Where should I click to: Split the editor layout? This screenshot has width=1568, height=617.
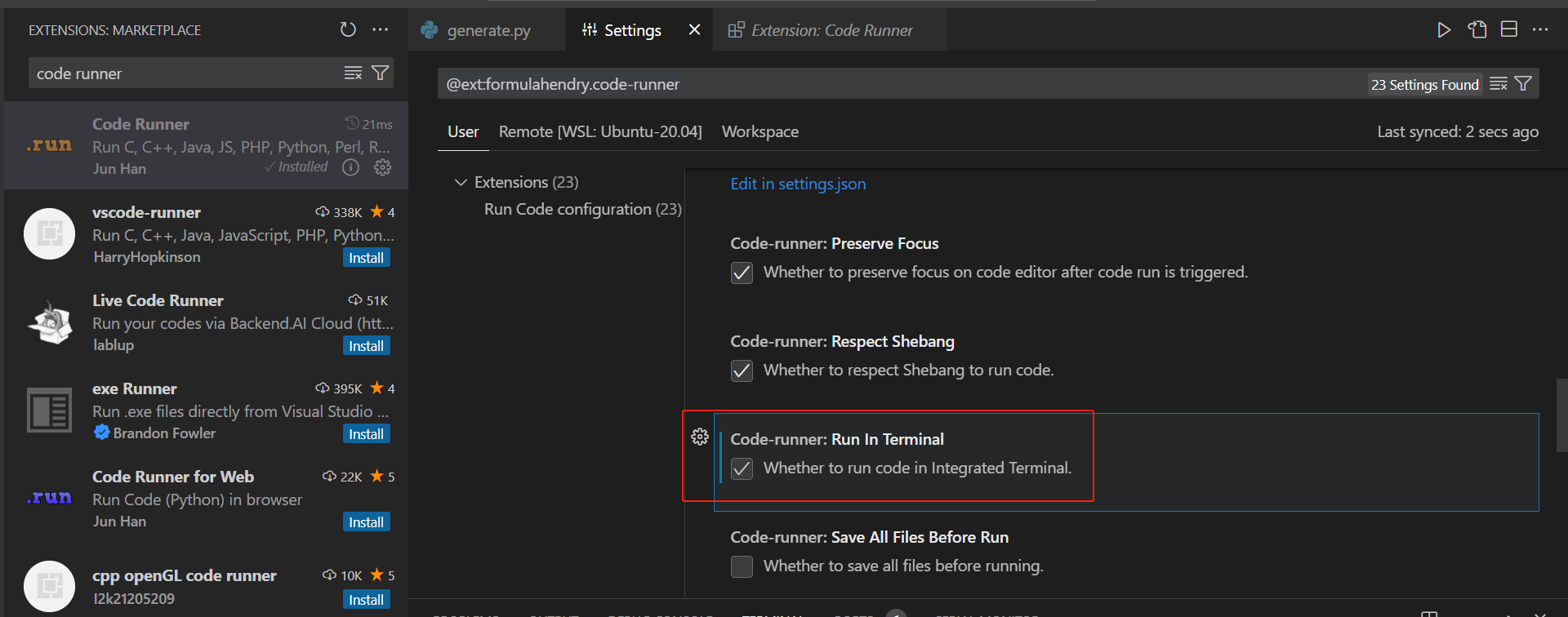(x=1509, y=29)
